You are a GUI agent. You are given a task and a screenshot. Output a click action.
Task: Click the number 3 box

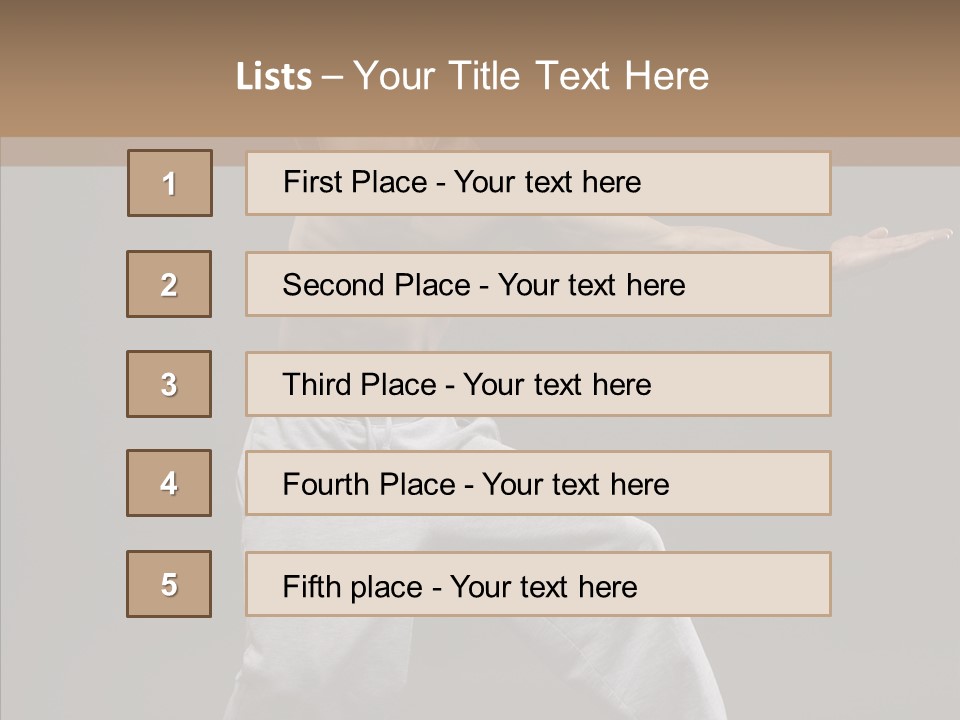[169, 384]
